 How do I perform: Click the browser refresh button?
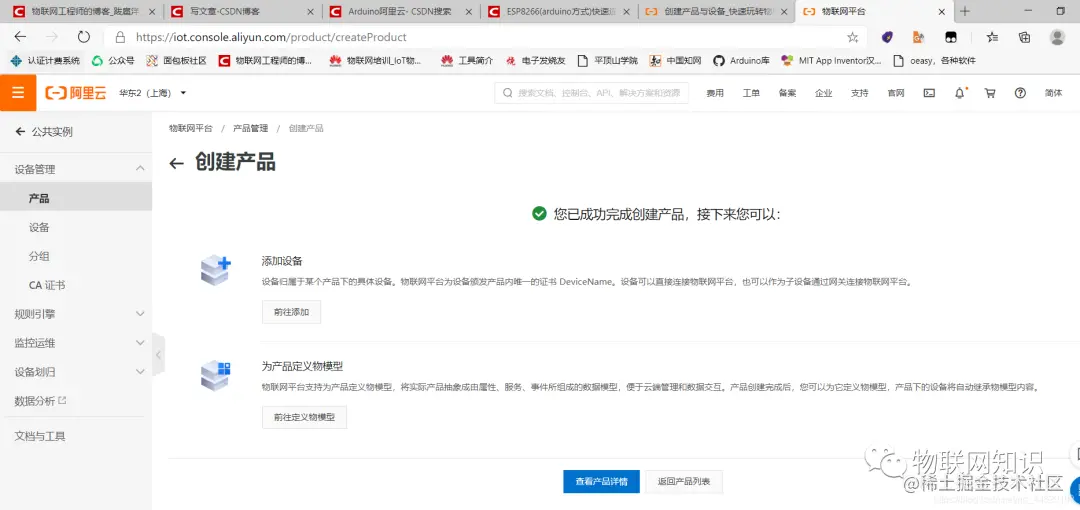pos(84,37)
